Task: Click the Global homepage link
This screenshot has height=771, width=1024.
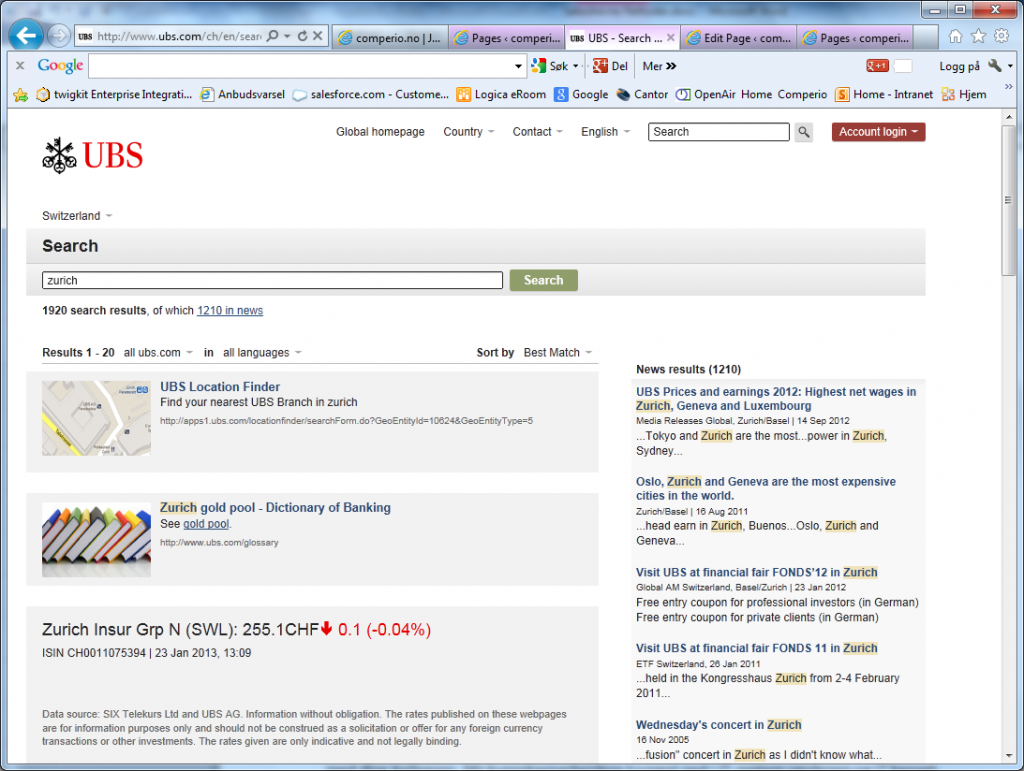Action: pos(380,132)
